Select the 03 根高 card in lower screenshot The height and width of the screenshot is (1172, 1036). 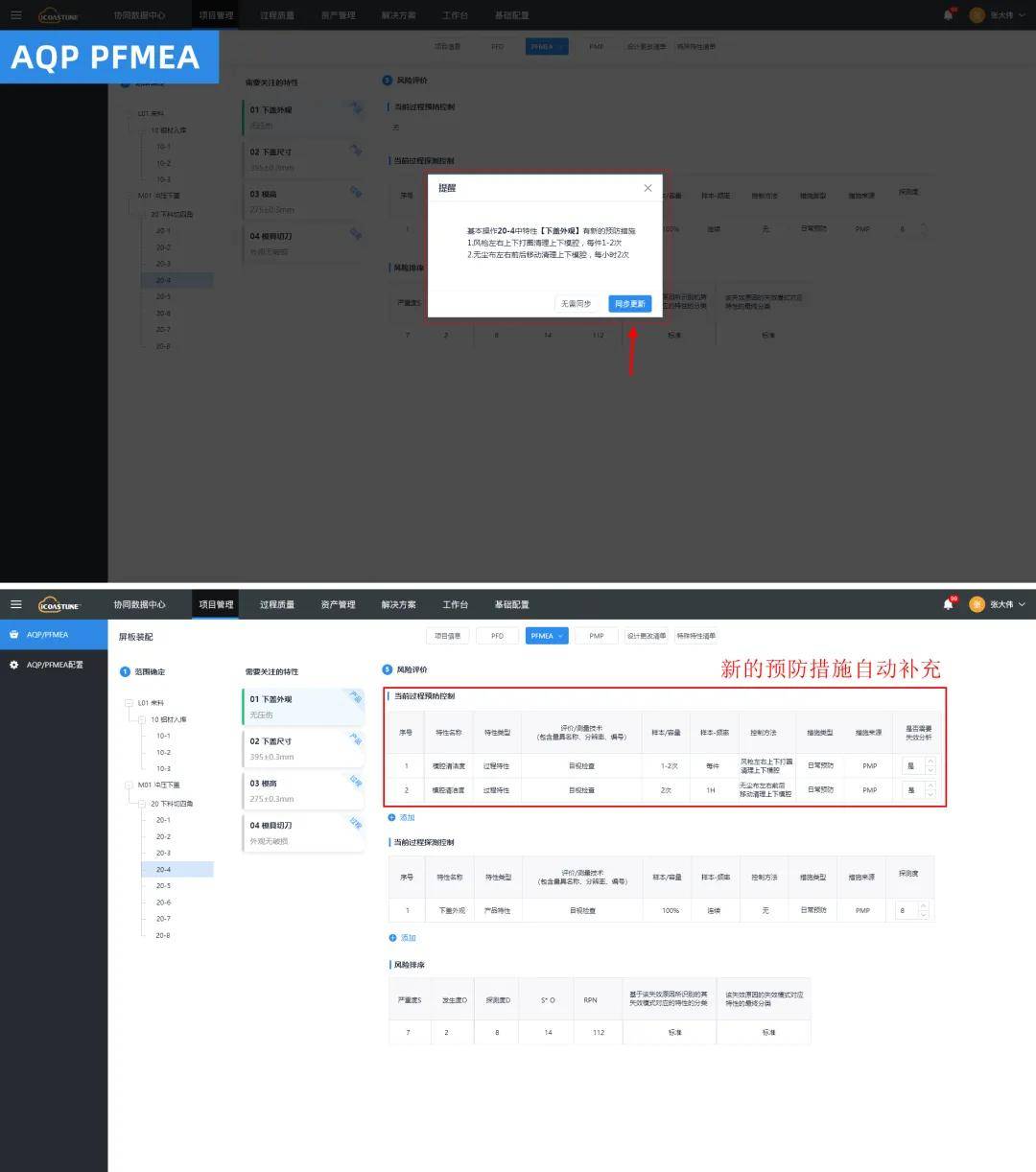pos(303,791)
